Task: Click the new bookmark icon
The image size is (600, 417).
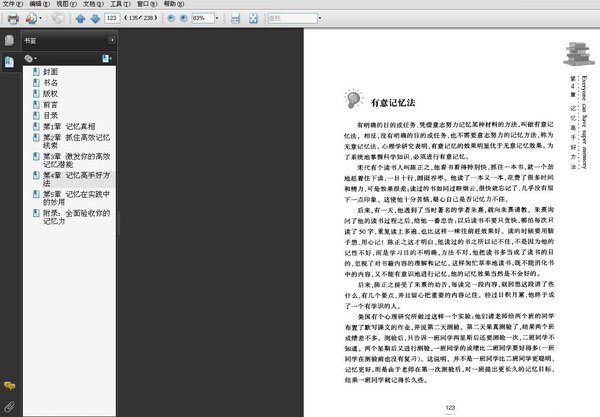Action: 107,58
